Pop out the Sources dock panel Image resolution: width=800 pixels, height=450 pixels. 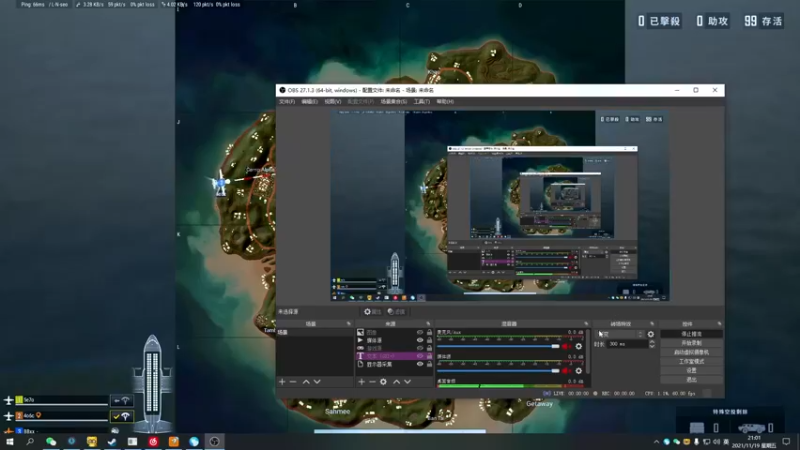(x=428, y=323)
